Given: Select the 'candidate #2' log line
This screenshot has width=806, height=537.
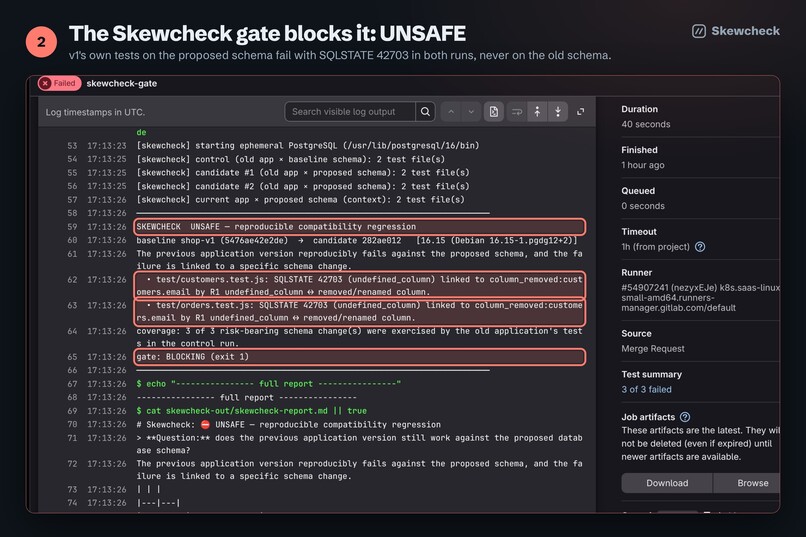Looking at the screenshot, I should [303, 186].
